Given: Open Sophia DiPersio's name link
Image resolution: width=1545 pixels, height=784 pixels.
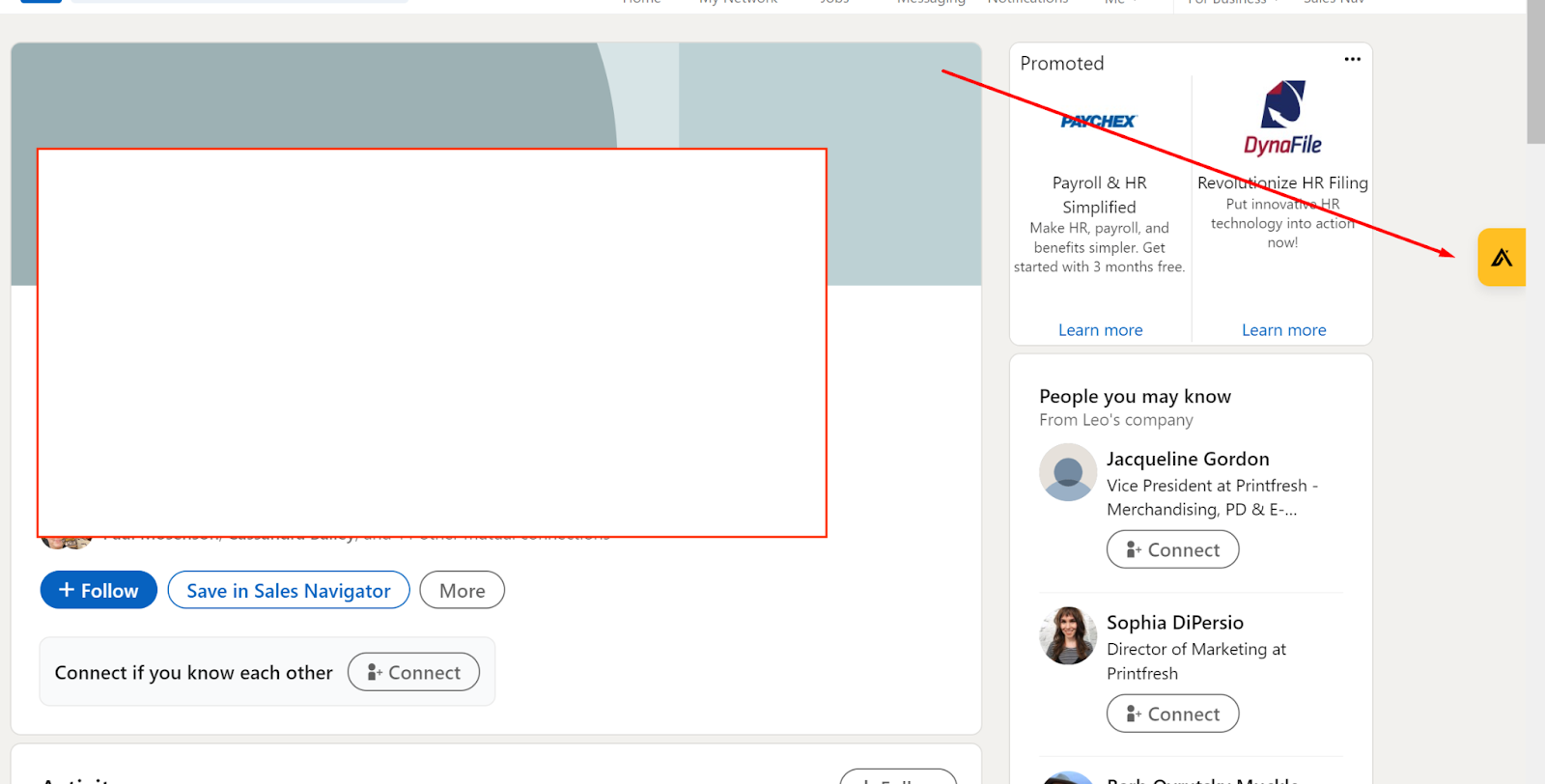Looking at the screenshot, I should [x=1174, y=623].
